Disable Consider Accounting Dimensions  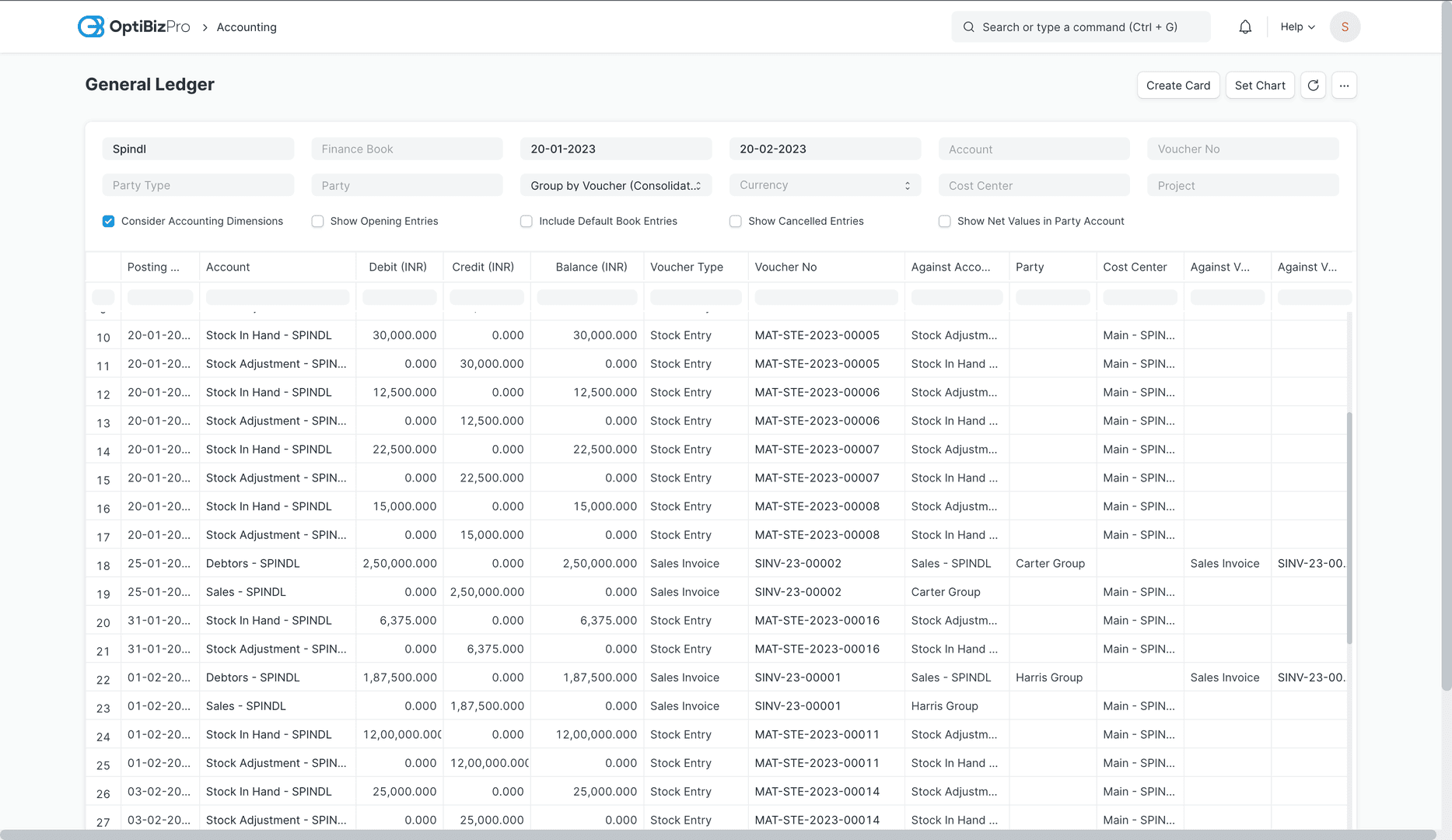click(109, 221)
